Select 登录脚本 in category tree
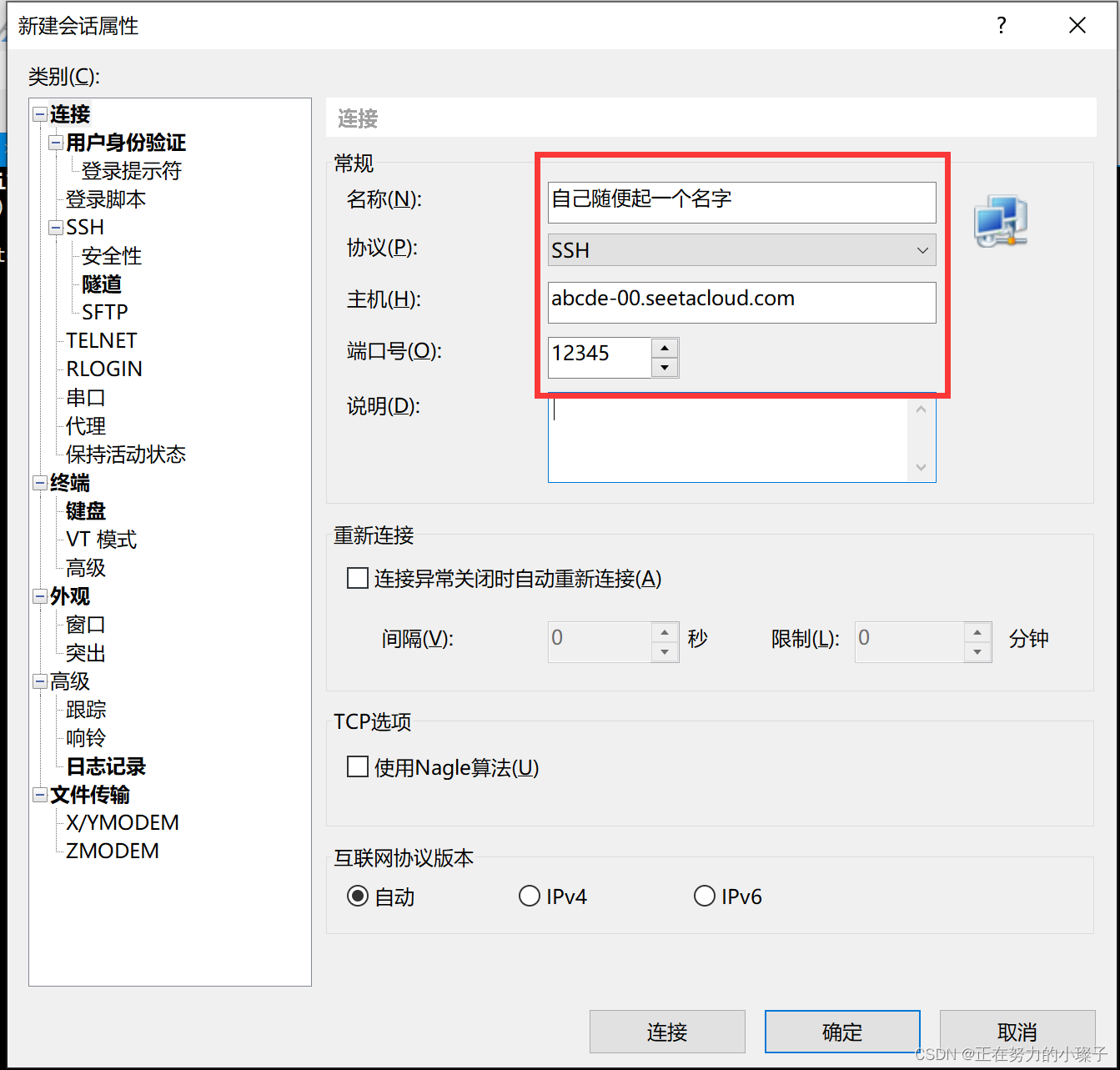1120x1070 pixels. [106, 199]
